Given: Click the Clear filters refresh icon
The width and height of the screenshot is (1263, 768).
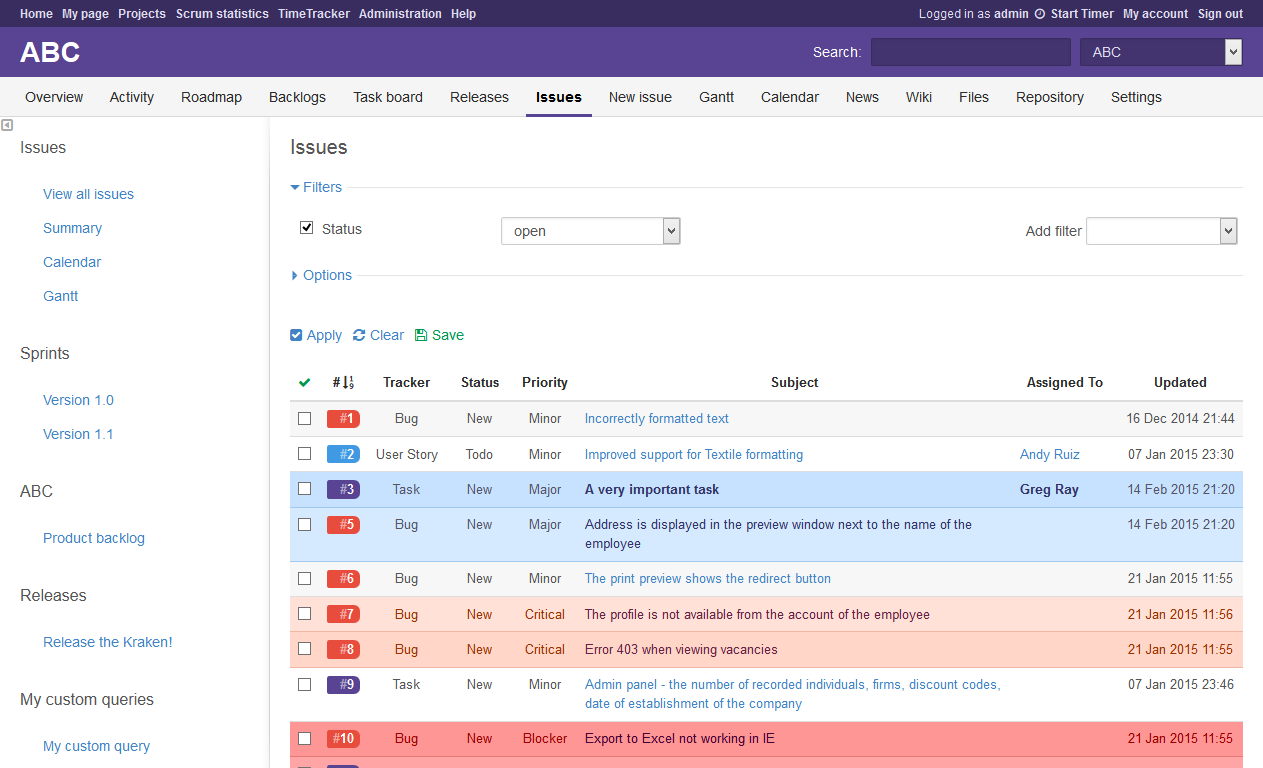Looking at the screenshot, I should coord(360,335).
